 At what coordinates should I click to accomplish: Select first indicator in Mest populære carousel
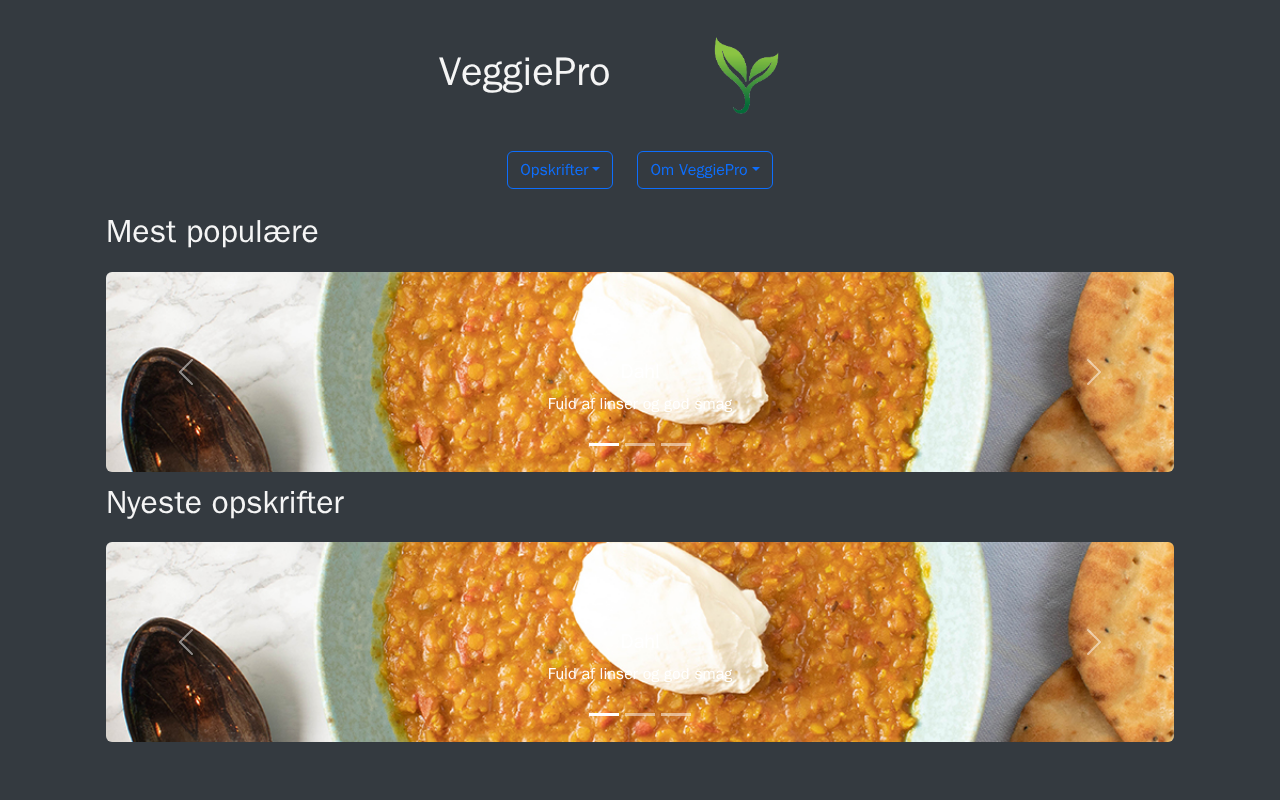coord(604,444)
